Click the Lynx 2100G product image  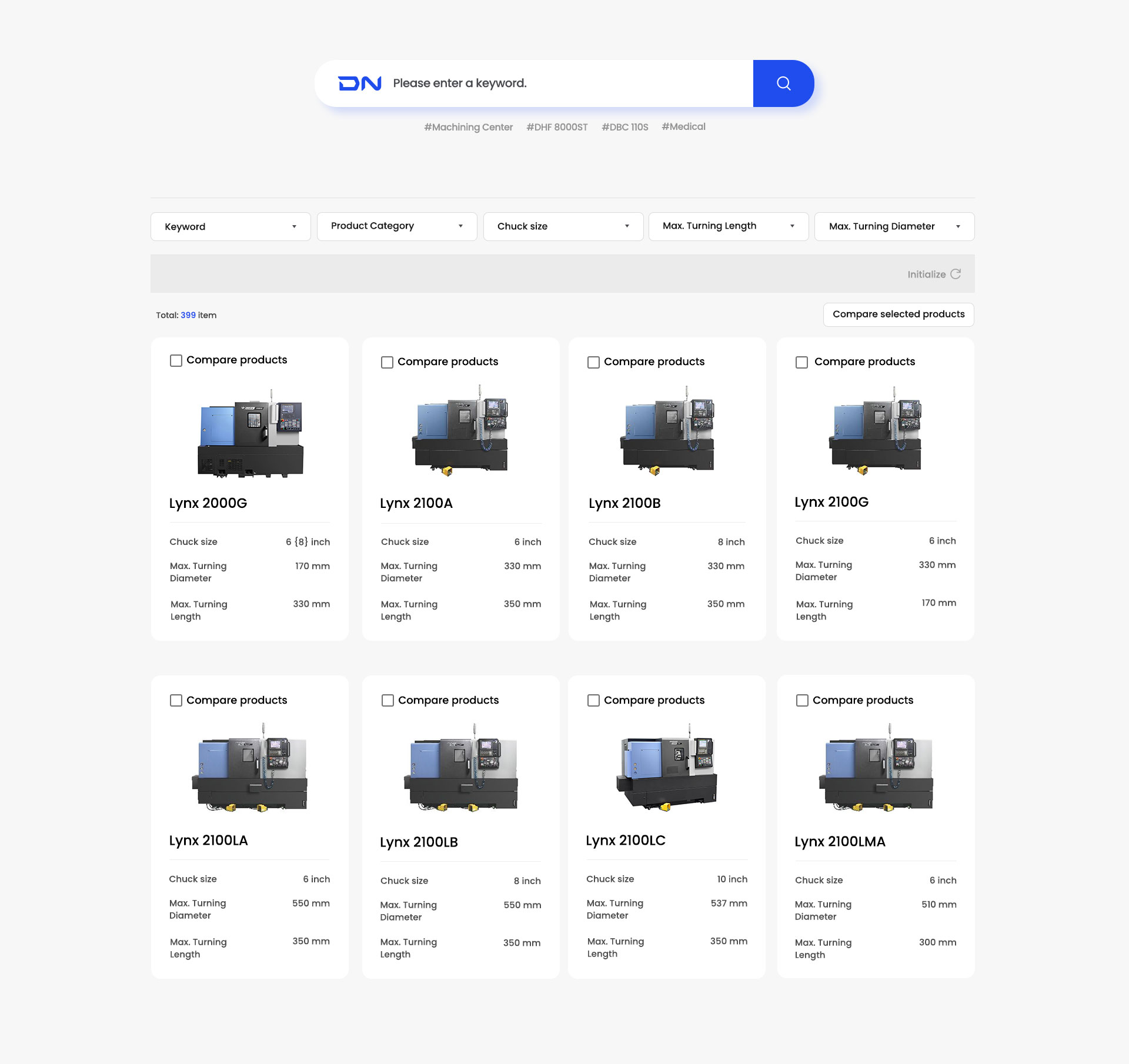click(875, 430)
